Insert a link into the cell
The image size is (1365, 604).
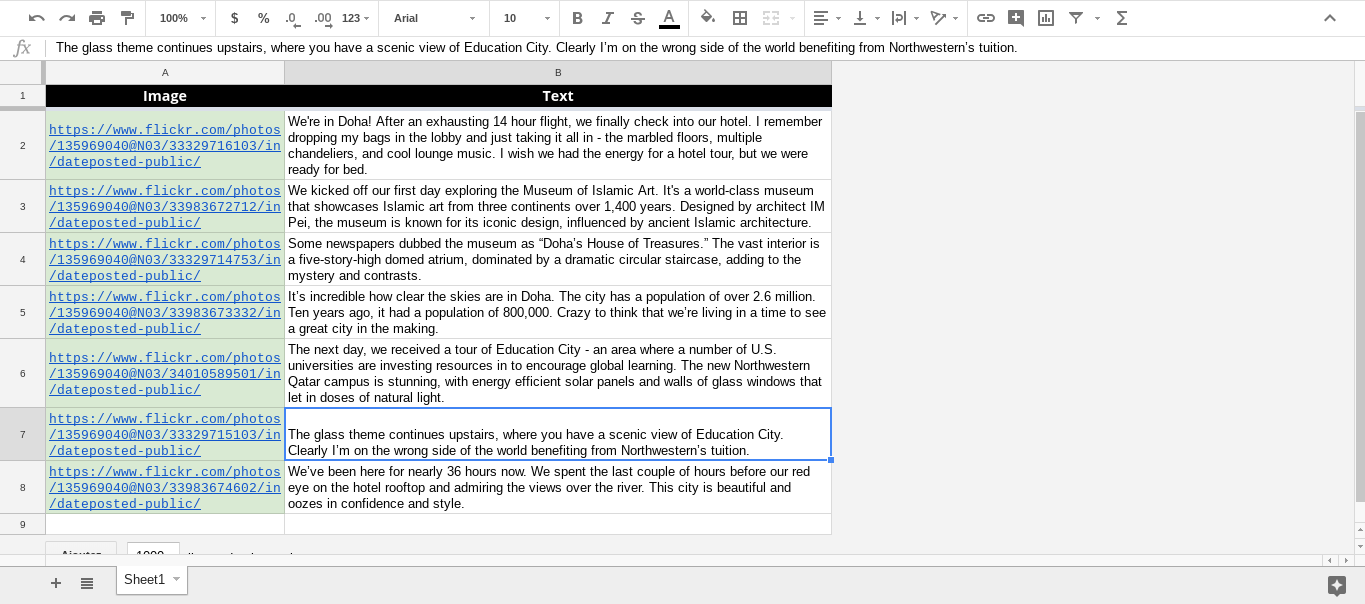pyautogui.click(x=986, y=18)
